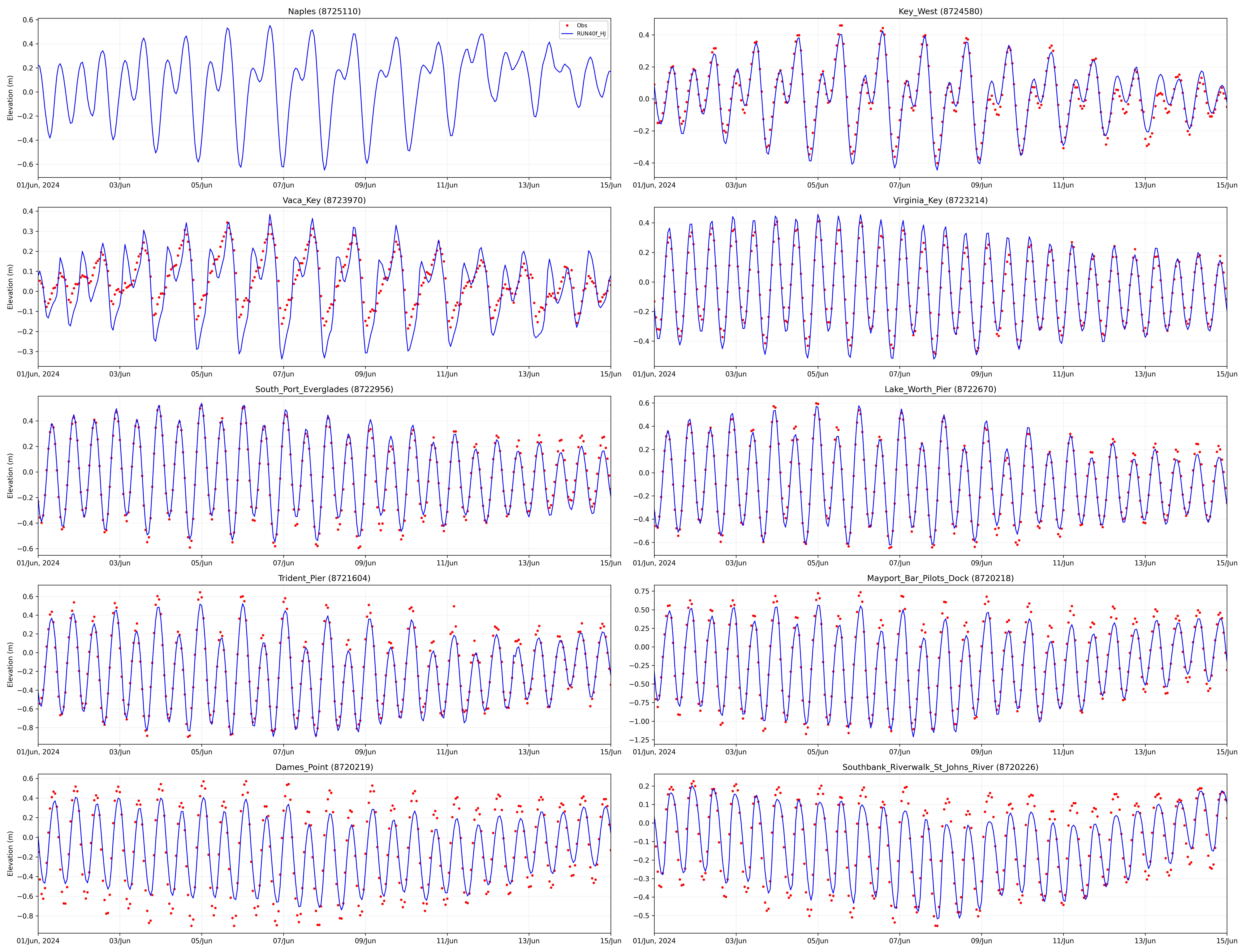Click the Trident_Pier (8721604) title
Screen dimensions: 1245x952
(324, 578)
